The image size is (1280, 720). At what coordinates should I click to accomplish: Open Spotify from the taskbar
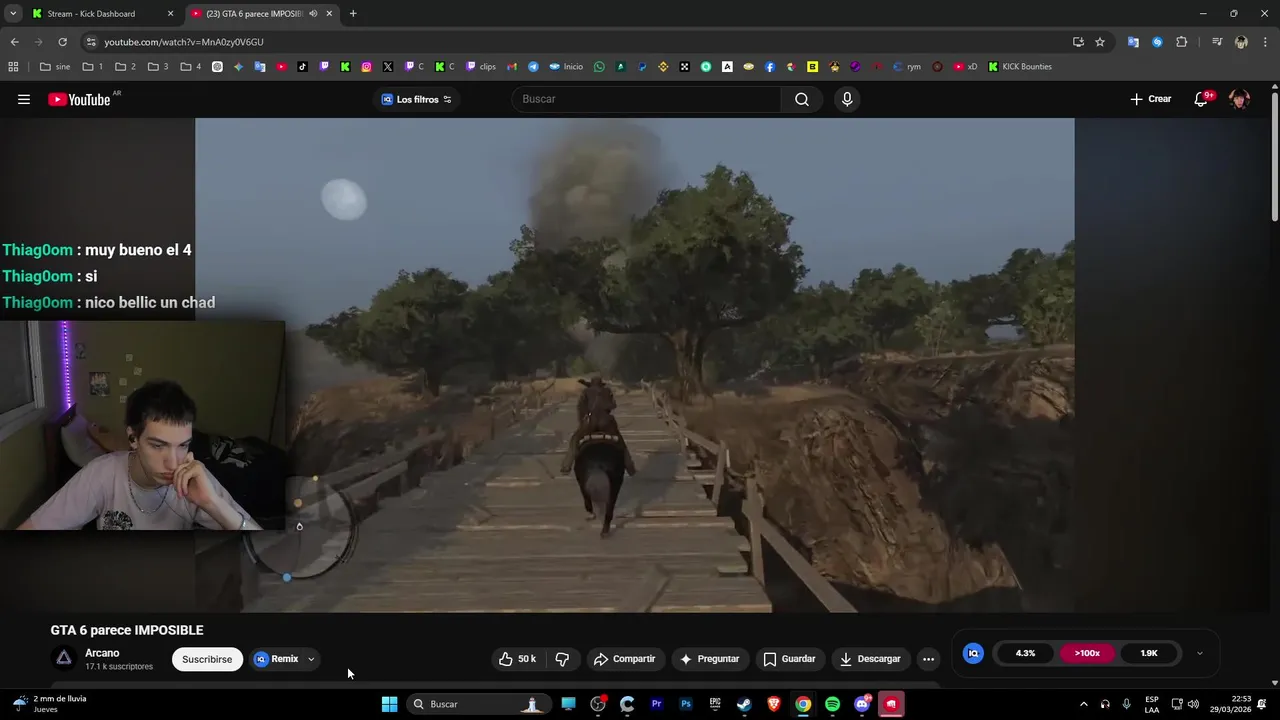click(x=832, y=704)
